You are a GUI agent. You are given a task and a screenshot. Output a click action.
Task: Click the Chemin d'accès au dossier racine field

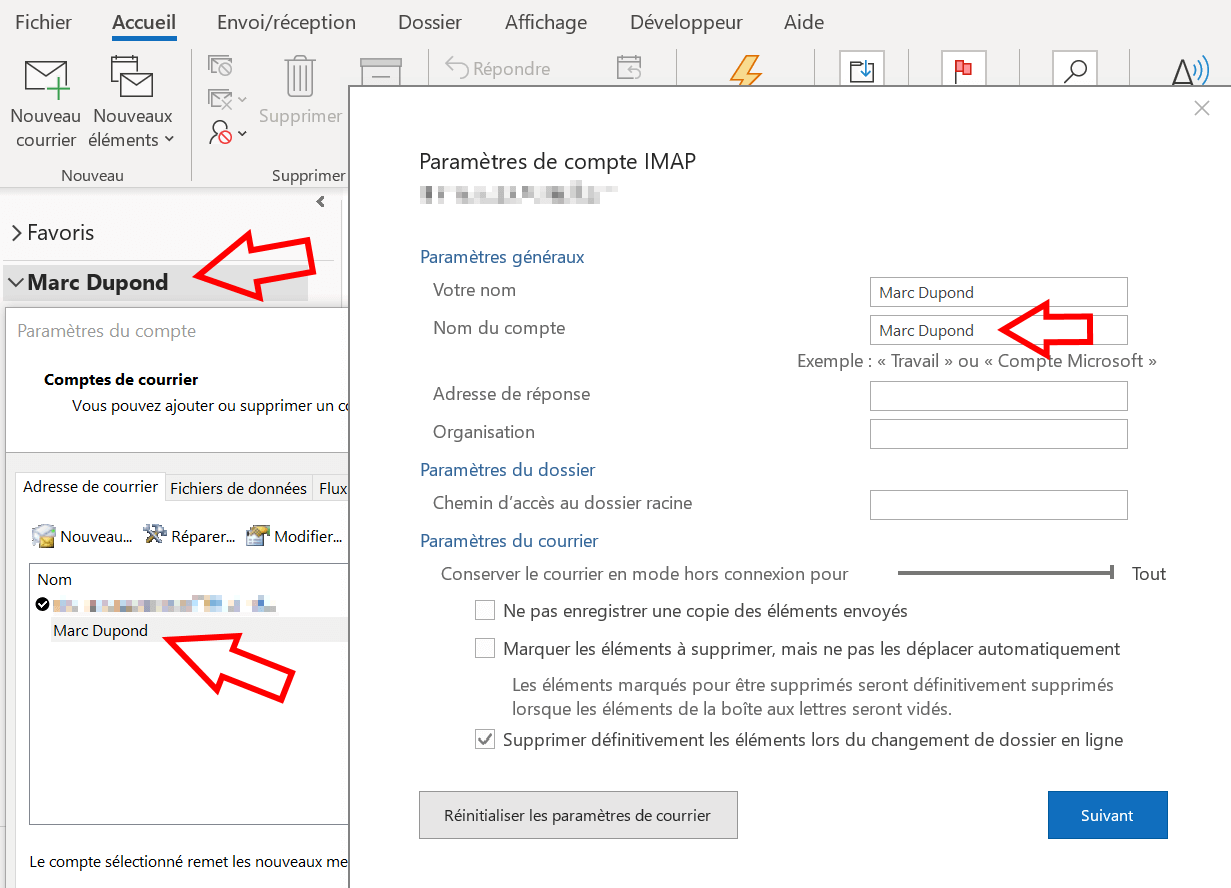(x=998, y=504)
